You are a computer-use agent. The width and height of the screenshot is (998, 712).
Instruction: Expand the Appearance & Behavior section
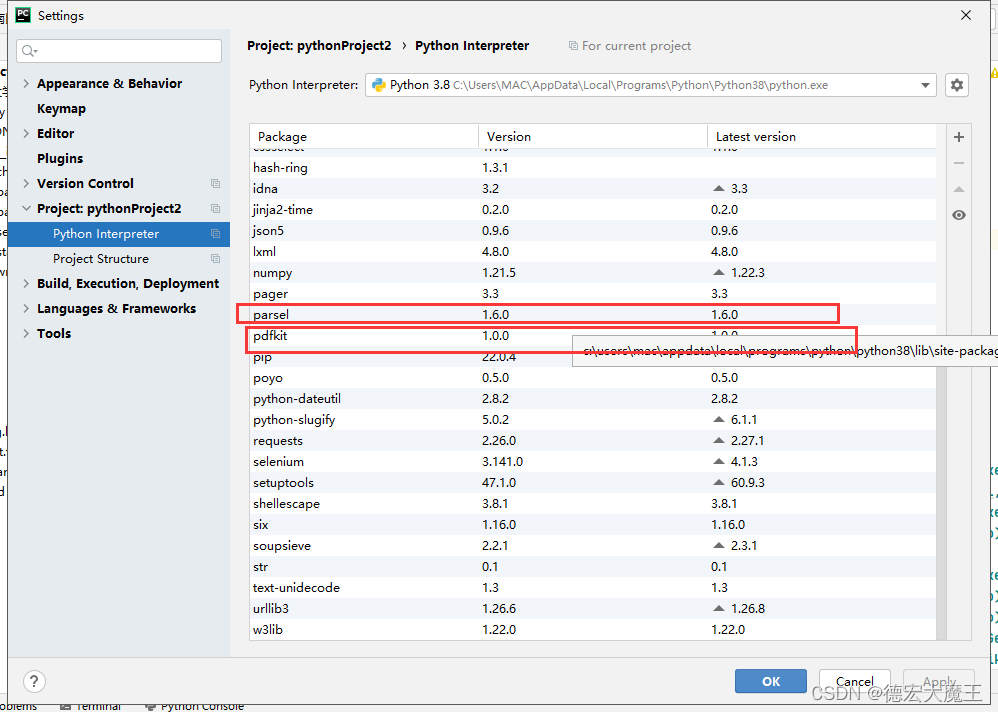pos(26,84)
